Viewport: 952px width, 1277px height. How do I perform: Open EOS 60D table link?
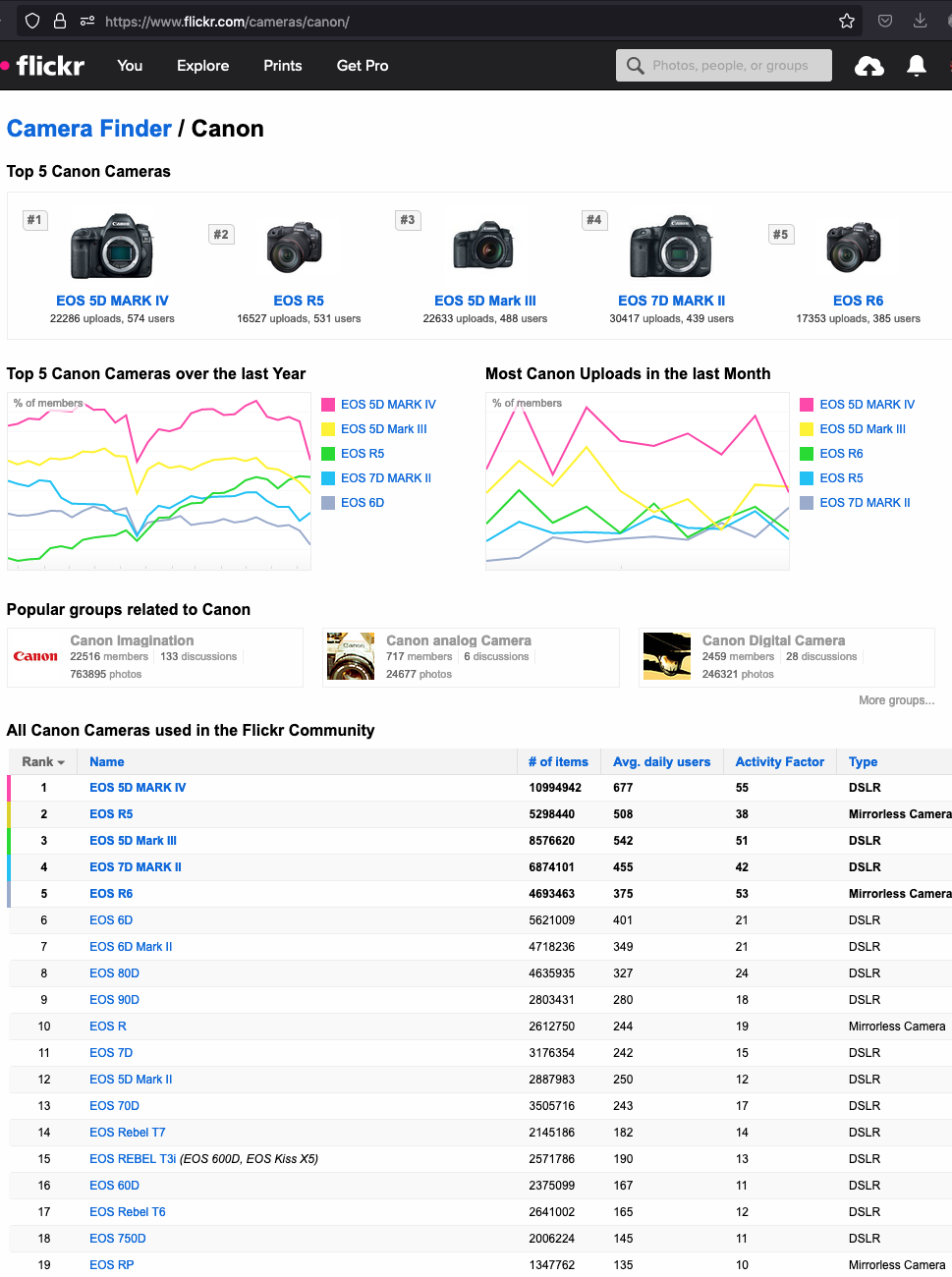tap(114, 1186)
